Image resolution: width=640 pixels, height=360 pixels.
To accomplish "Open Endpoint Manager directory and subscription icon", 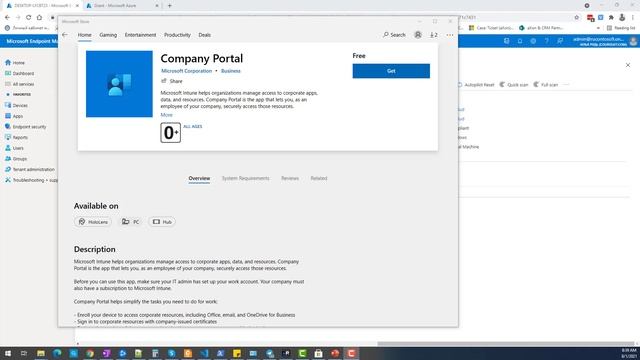I will point(507,41).
